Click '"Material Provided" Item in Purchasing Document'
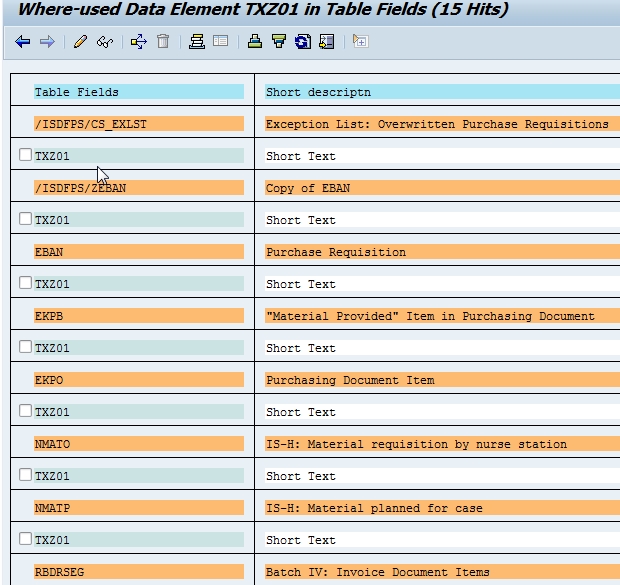Image resolution: width=620 pixels, height=585 pixels. click(430, 316)
